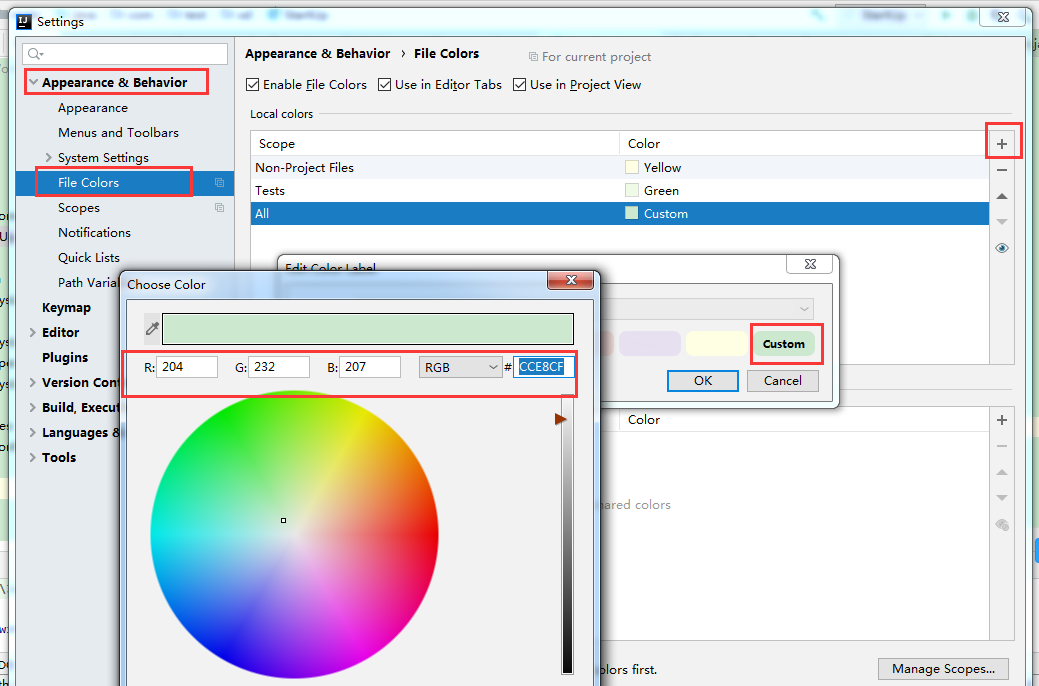Move selected scope down with the arrow icon
Viewport: 1039px width, 686px height.
pos(1002,222)
